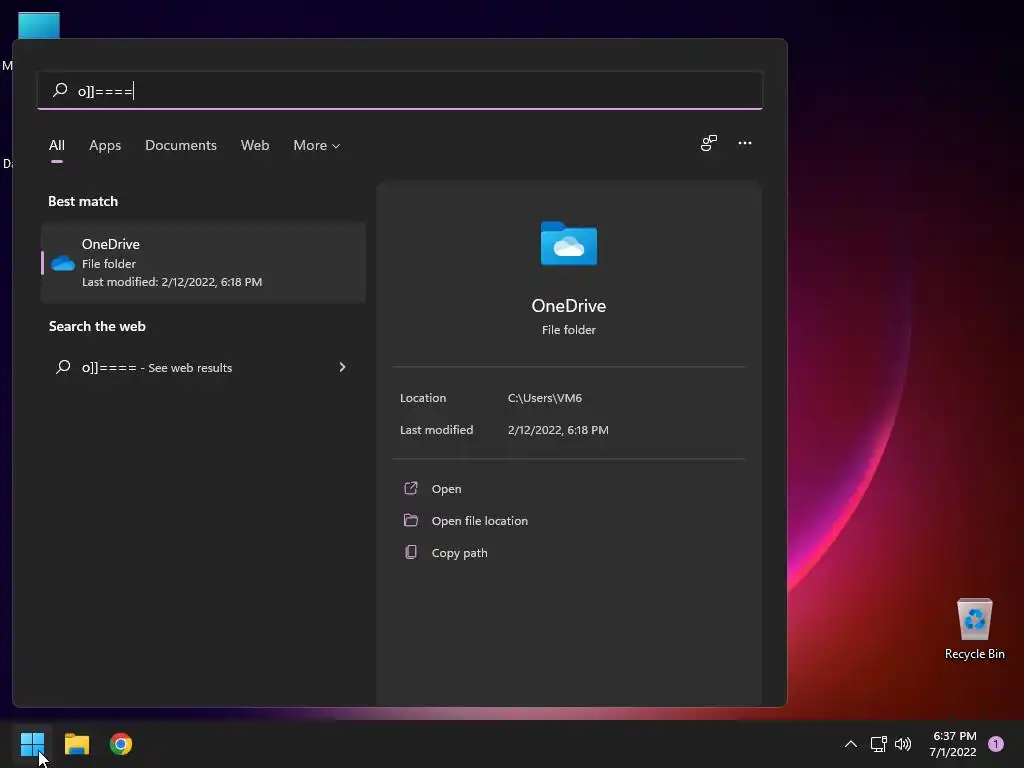Select the OneDrive best match result
Screen dimensions: 1024x768
203,263
